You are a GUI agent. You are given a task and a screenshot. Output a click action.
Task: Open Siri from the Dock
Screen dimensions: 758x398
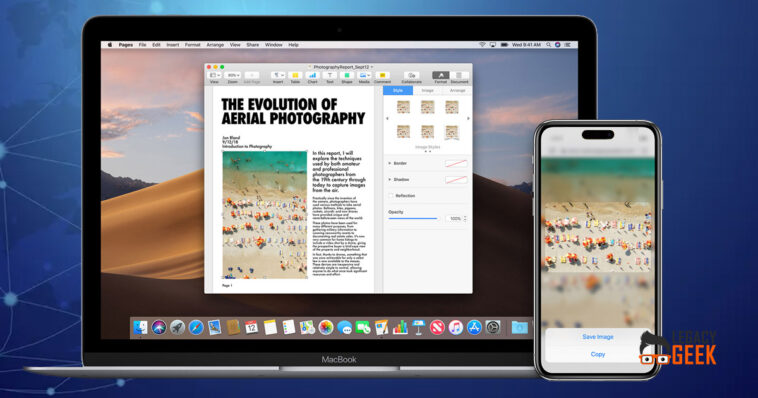159,327
